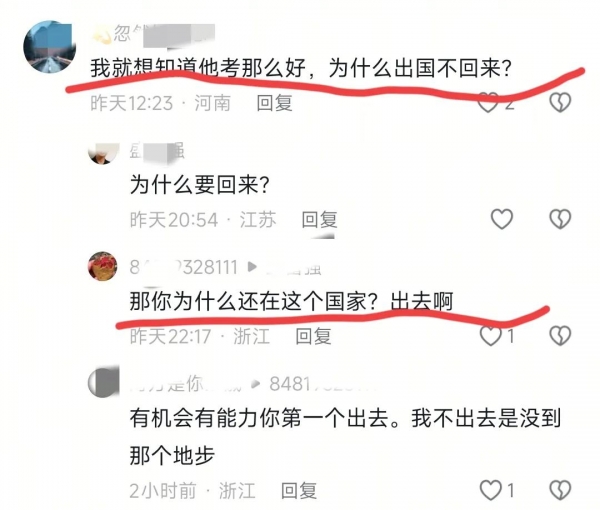Open the top commenter's road avatar
600x510 pixels.
(49, 47)
